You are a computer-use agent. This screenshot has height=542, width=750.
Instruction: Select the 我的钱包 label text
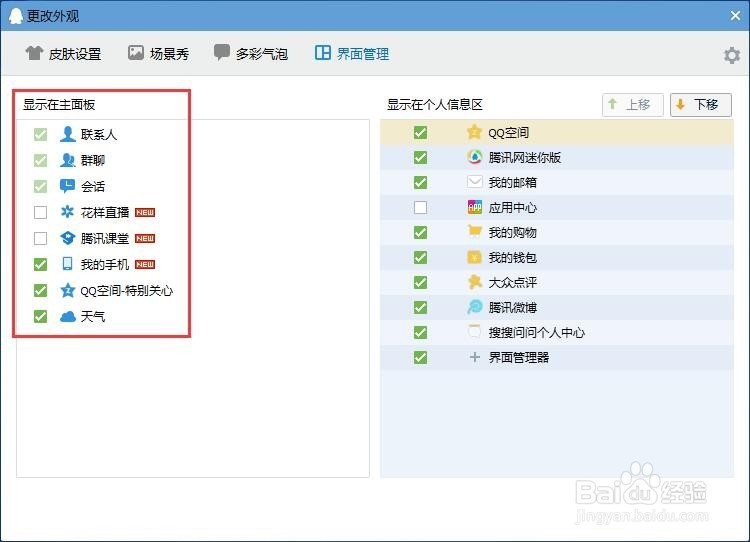tap(513, 257)
